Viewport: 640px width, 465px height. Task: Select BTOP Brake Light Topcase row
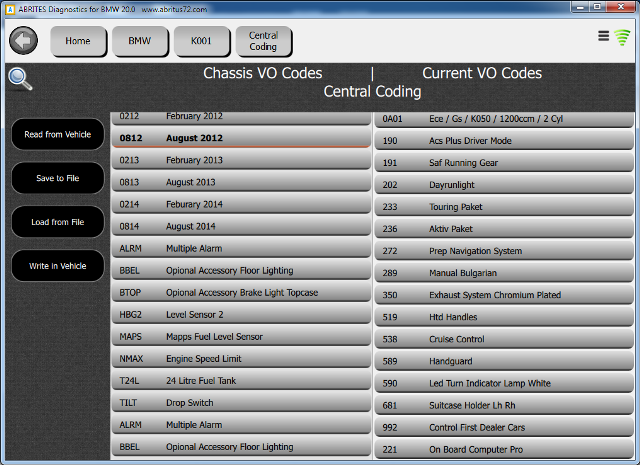[x=241, y=292]
